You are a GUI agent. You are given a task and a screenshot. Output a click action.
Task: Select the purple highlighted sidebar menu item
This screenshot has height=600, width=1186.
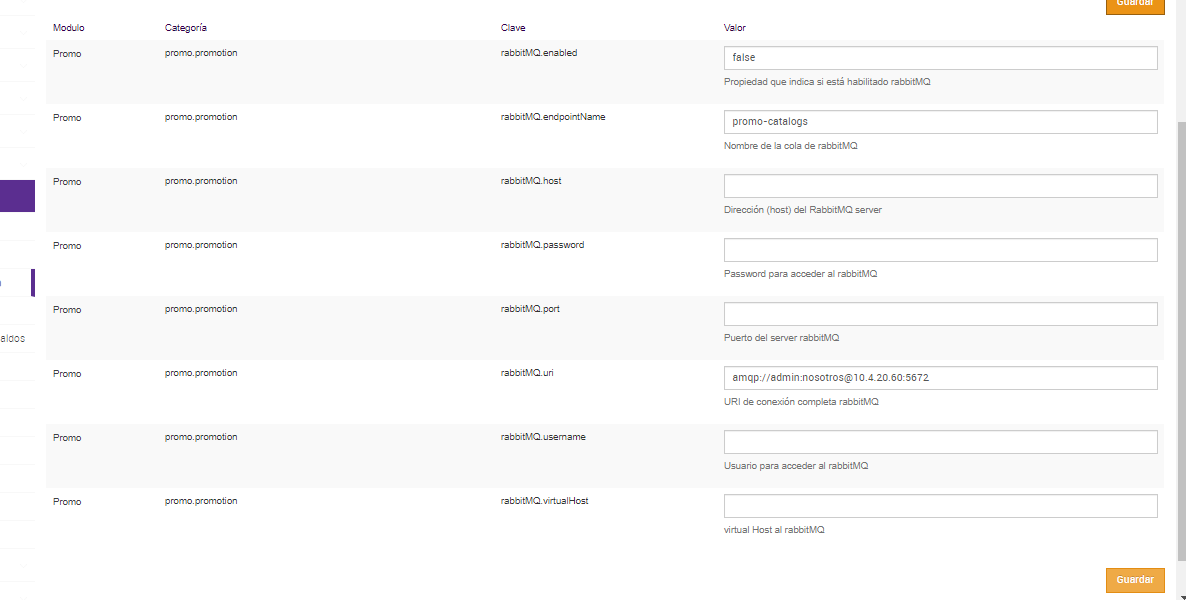pos(17,196)
